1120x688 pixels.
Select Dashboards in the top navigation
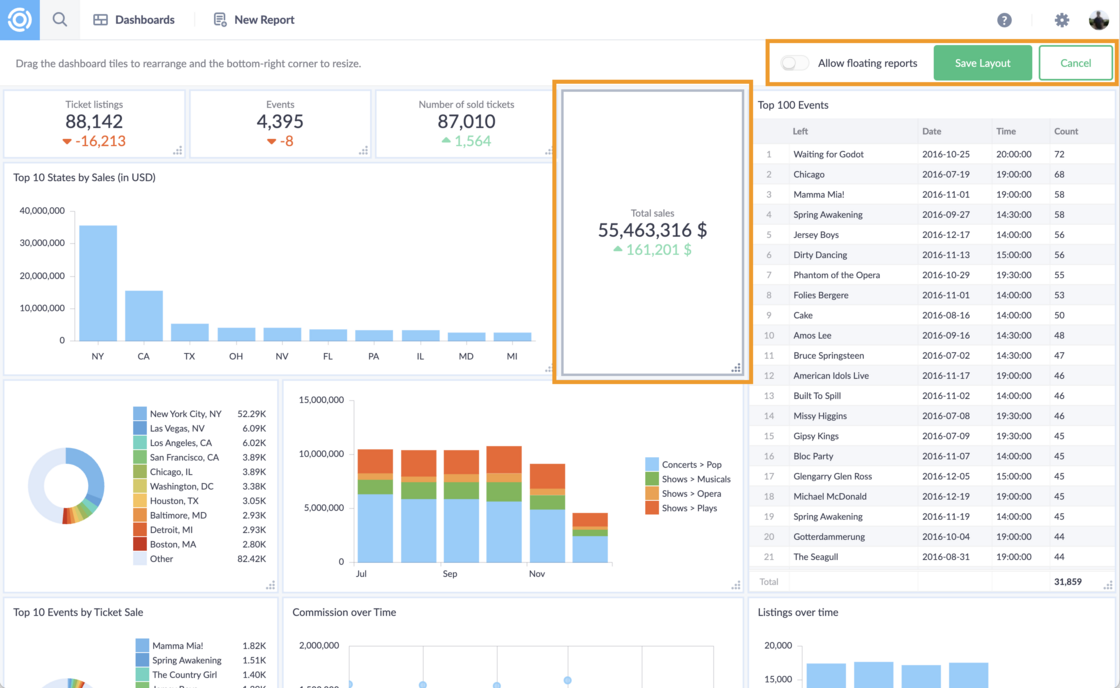142,19
